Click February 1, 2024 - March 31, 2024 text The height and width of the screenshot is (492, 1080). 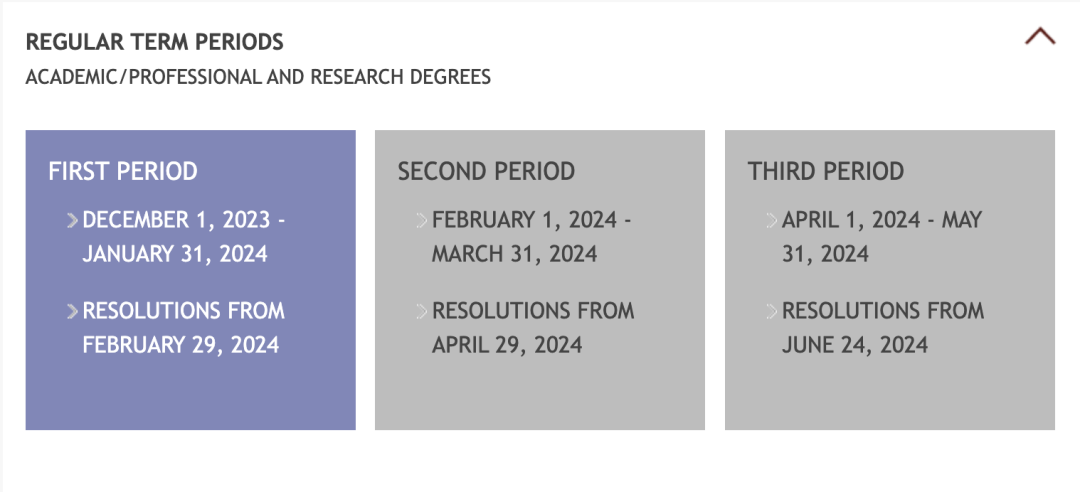click(x=532, y=237)
